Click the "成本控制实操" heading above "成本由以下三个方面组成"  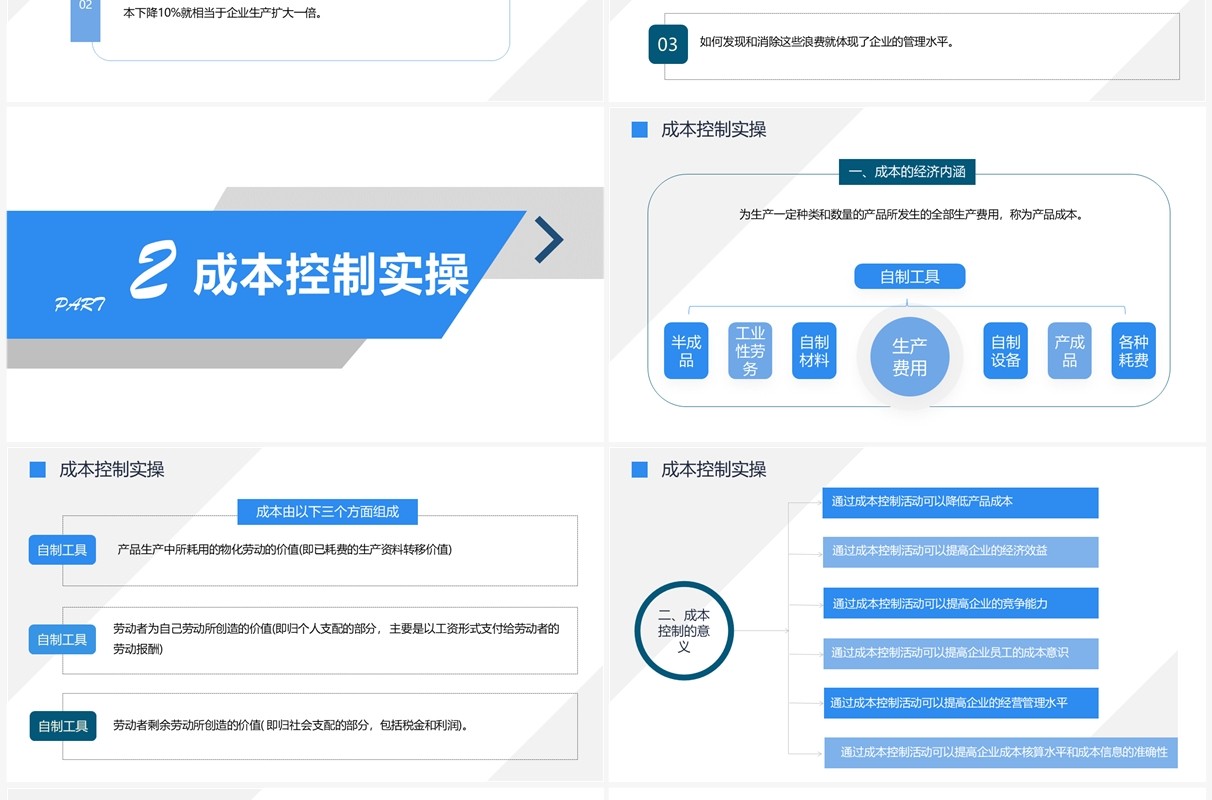112,470
